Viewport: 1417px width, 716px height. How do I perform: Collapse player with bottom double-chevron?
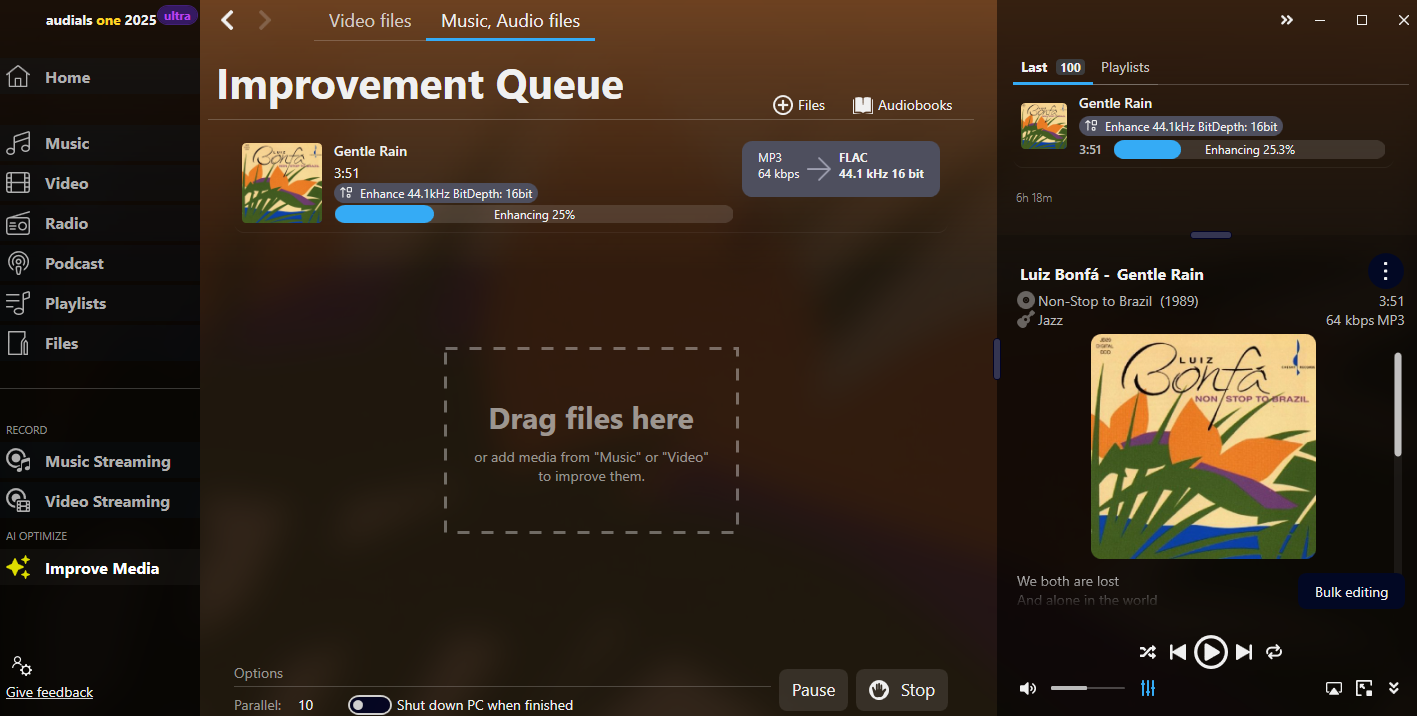coord(1394,688)
